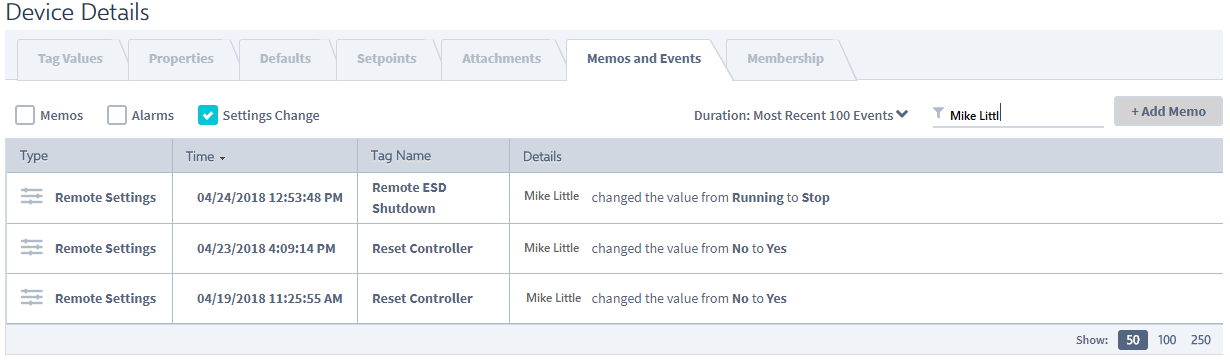Click Mike Little in the 04/23/2018 row
1230x360 pixels.
click(x=551, y=247)
